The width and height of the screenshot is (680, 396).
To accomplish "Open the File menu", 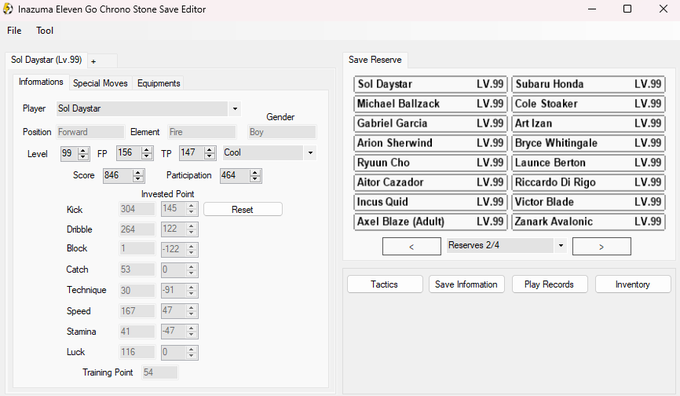I will point(14,31).
